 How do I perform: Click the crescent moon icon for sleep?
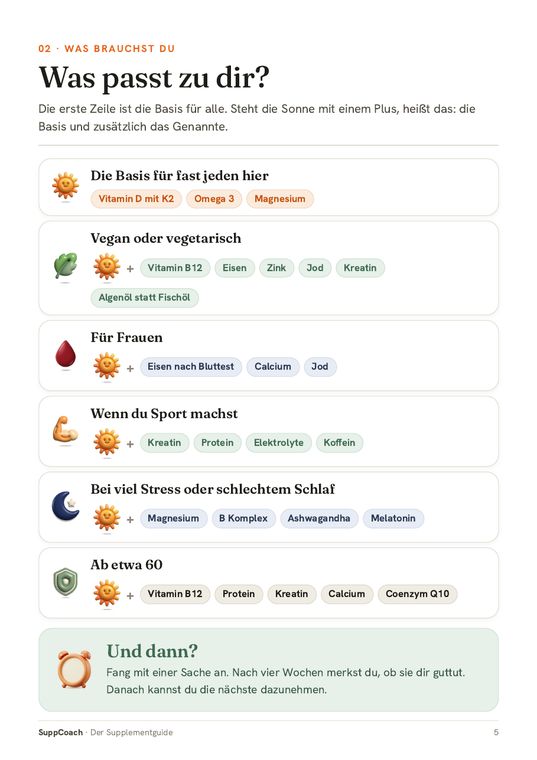[x=65, y=506]
